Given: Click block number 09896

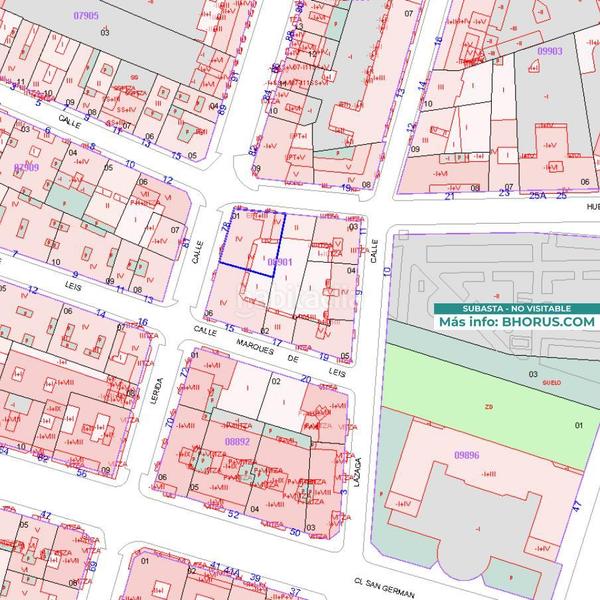Looking at the screenshot, I should pos(466,453).
